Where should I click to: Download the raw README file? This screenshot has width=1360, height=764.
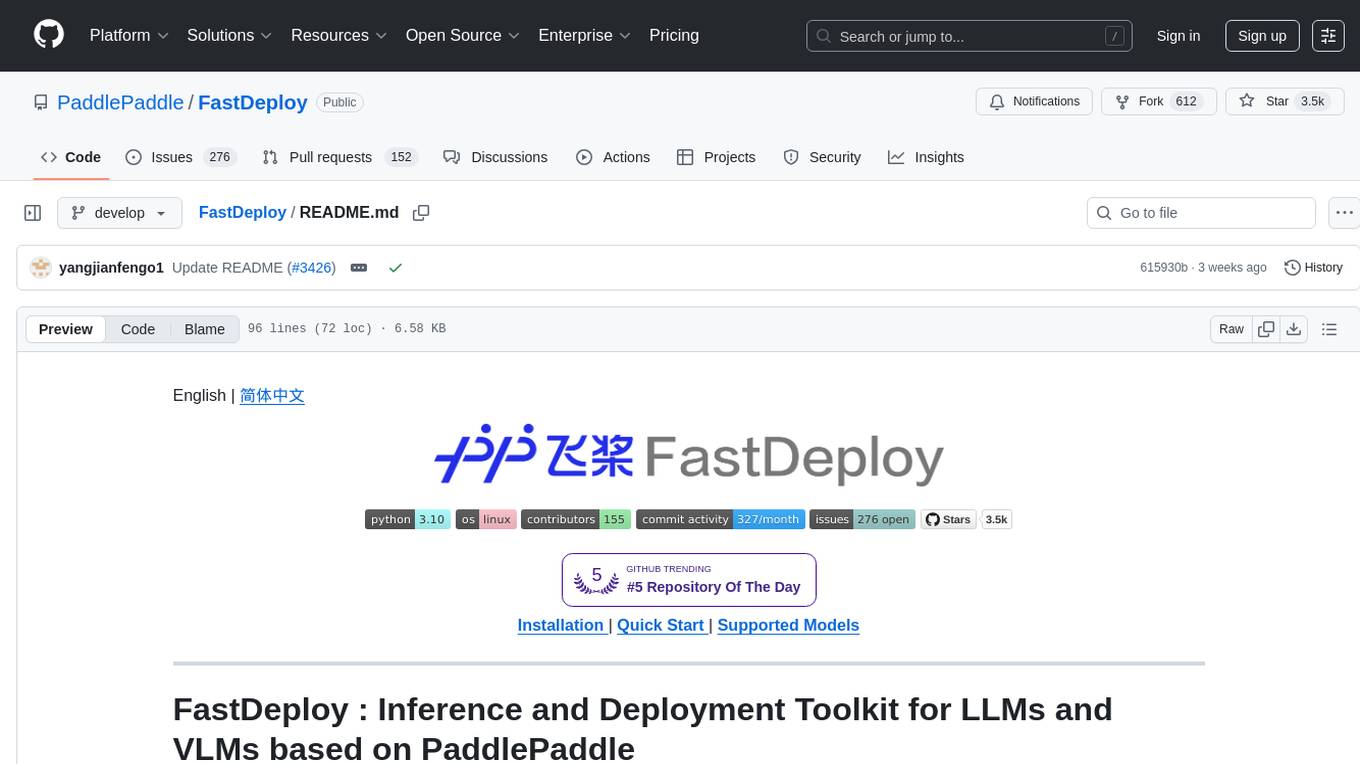(1293, 329)
